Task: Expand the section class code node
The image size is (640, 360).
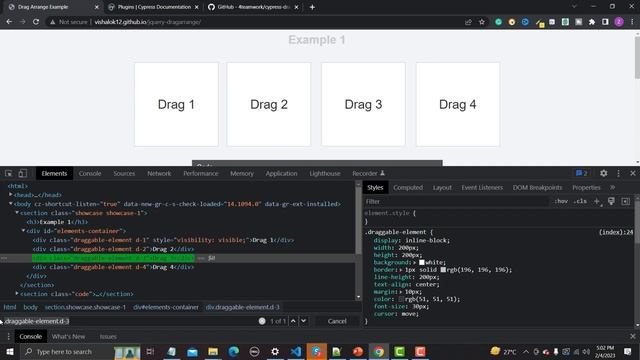Action: (x=17, y=293)
